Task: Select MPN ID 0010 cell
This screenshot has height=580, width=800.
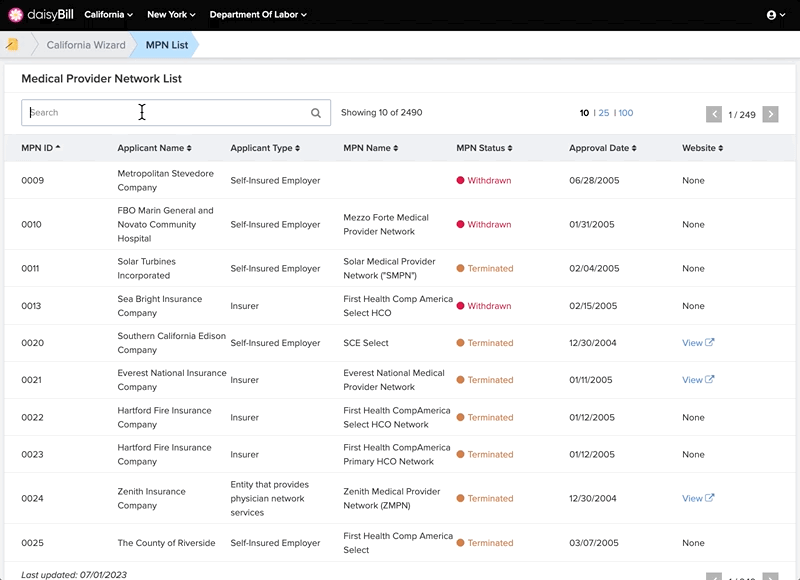Action: [x=32, y=224]
